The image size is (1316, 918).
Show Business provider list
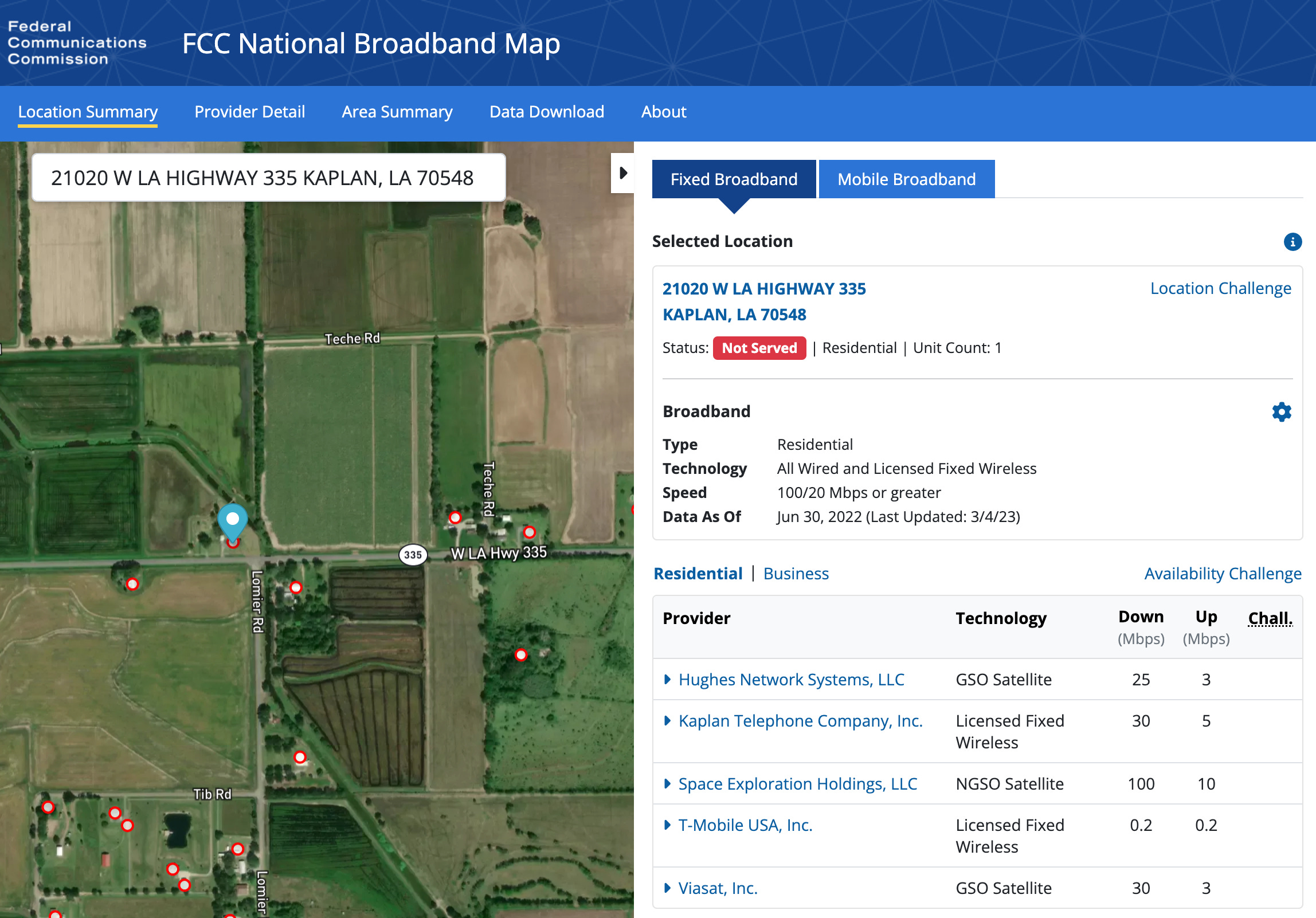click(796, 574)
